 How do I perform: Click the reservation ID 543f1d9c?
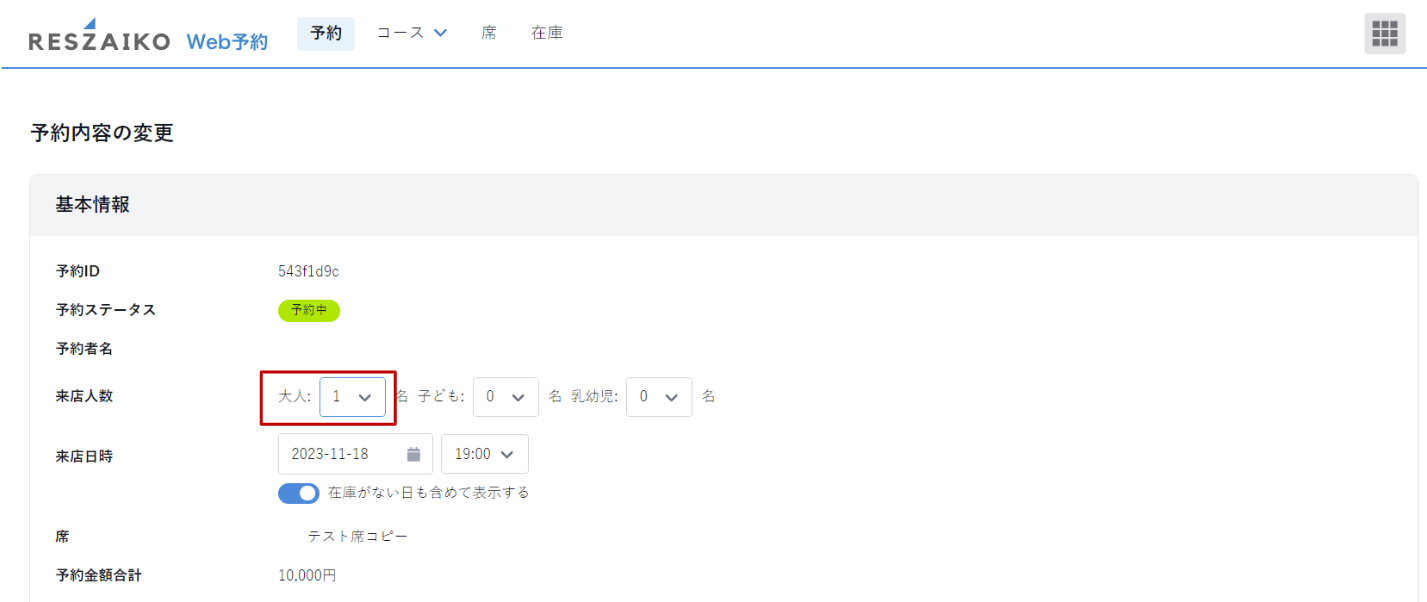(309, 271)
